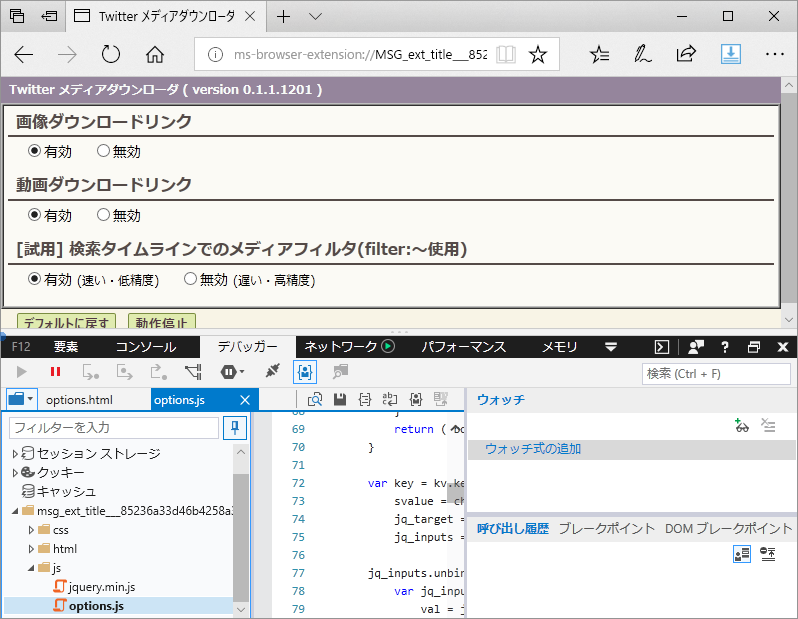Switch to the パフォーマンス tab
This screenshot has width=798, height=619.
click(464, 347)
